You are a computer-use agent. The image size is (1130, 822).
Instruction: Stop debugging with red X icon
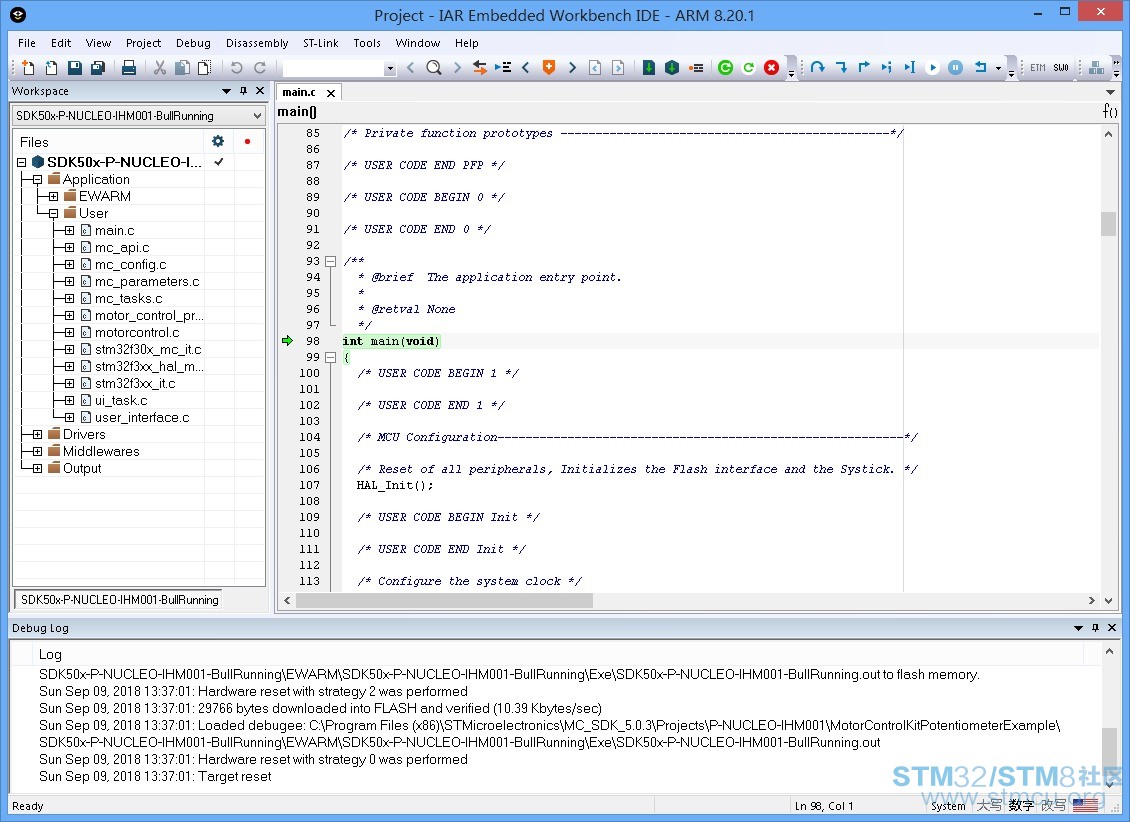click(x=772, y=68)
